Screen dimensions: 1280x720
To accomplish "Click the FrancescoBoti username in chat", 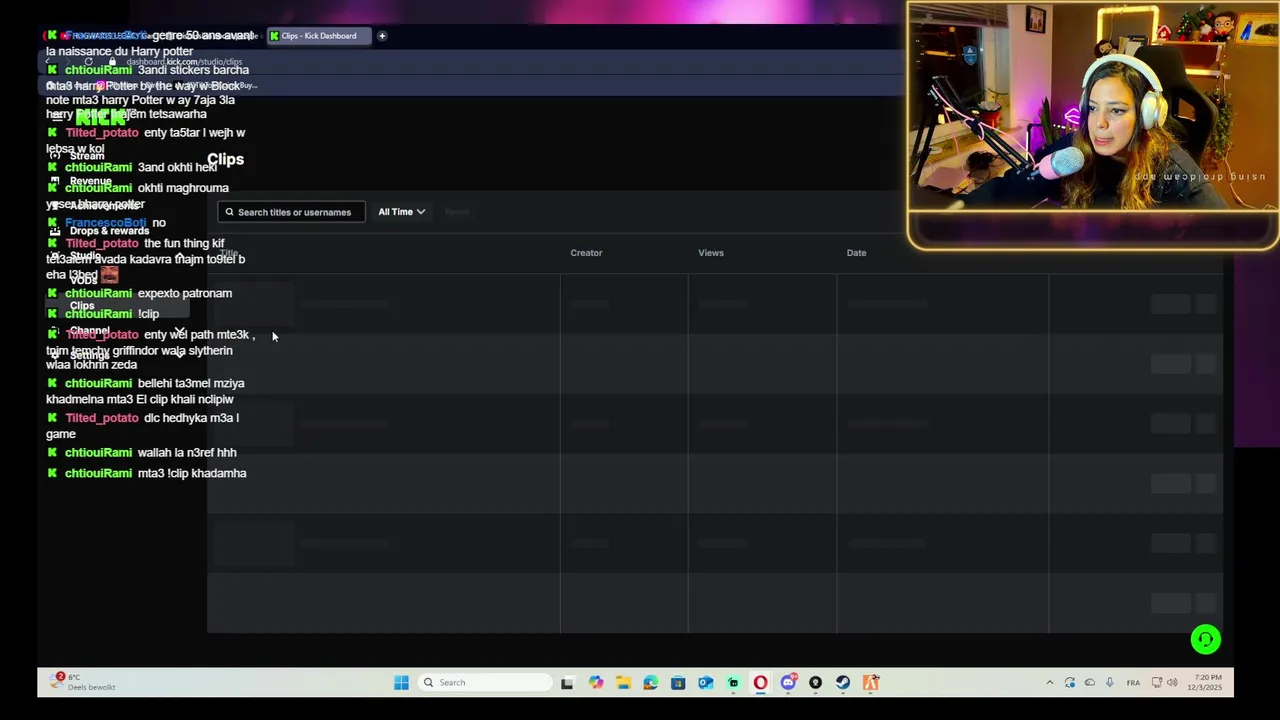I will [105, 223].
